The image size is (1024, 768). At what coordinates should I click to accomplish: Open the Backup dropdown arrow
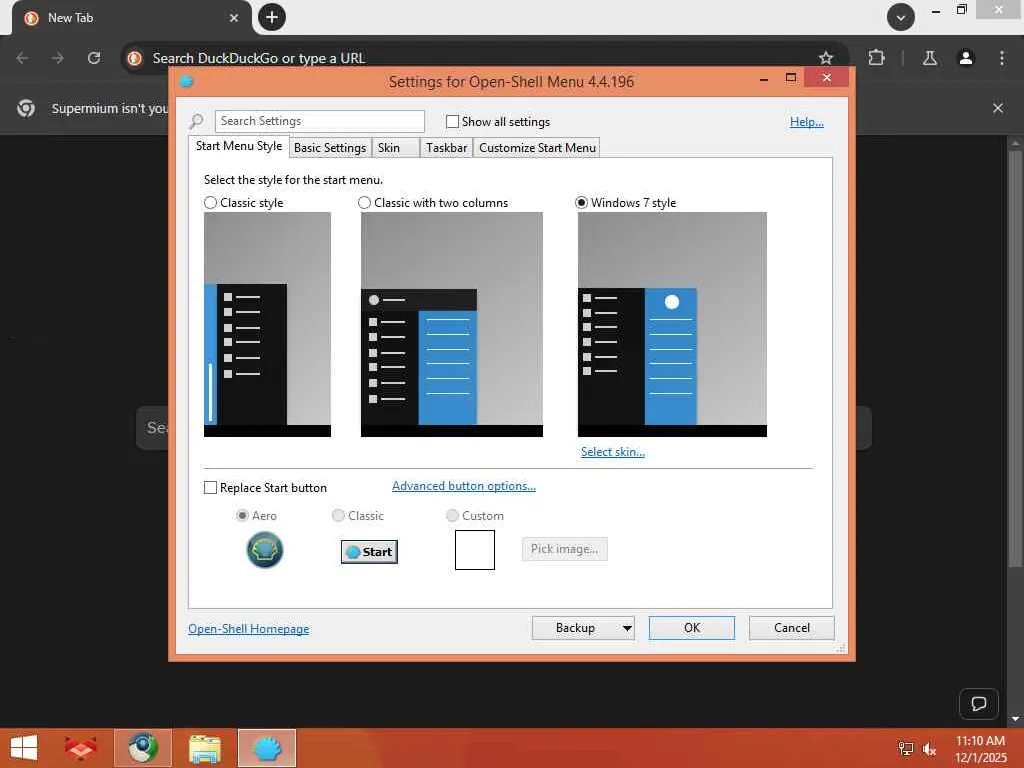[x=627, y=628]
